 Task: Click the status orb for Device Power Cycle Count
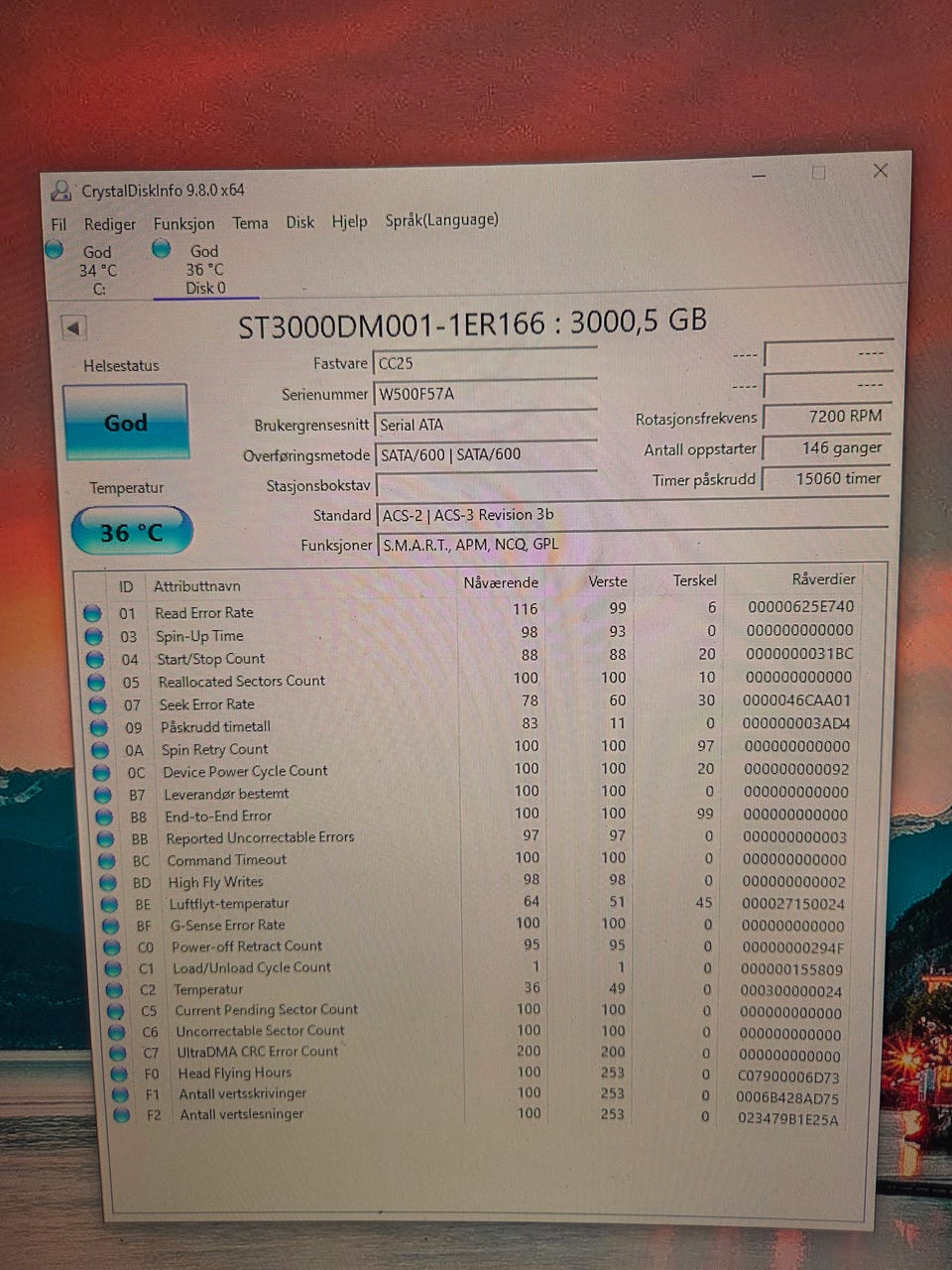pos(101,772)
